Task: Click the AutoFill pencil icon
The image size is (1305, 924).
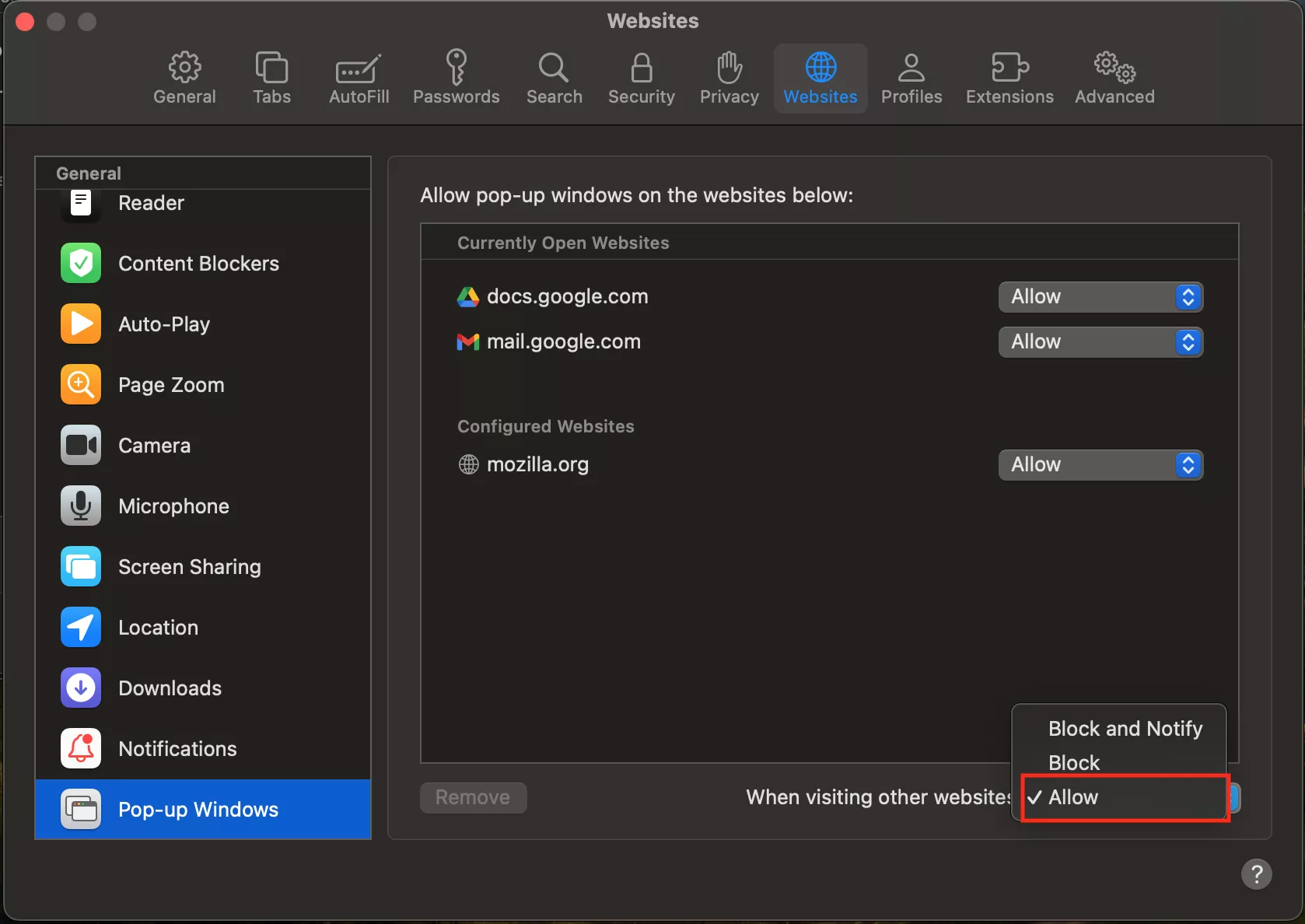Action: [x=359, y=69]
